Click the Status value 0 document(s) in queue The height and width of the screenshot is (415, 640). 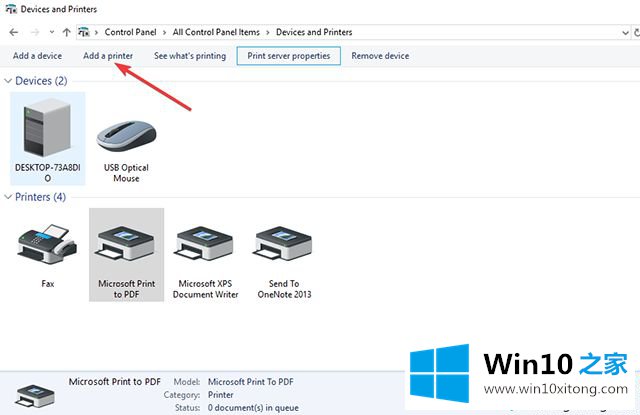coord(253,408)
